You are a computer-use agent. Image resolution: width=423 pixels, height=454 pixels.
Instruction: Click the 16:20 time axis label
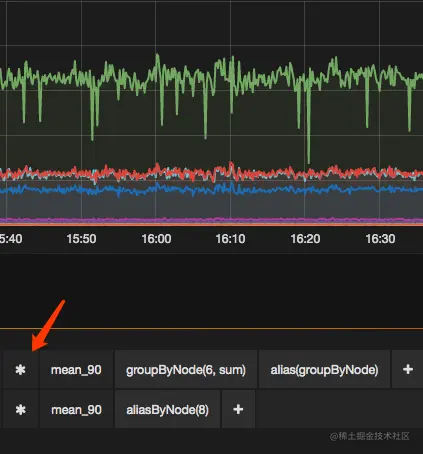coord(305,239)
